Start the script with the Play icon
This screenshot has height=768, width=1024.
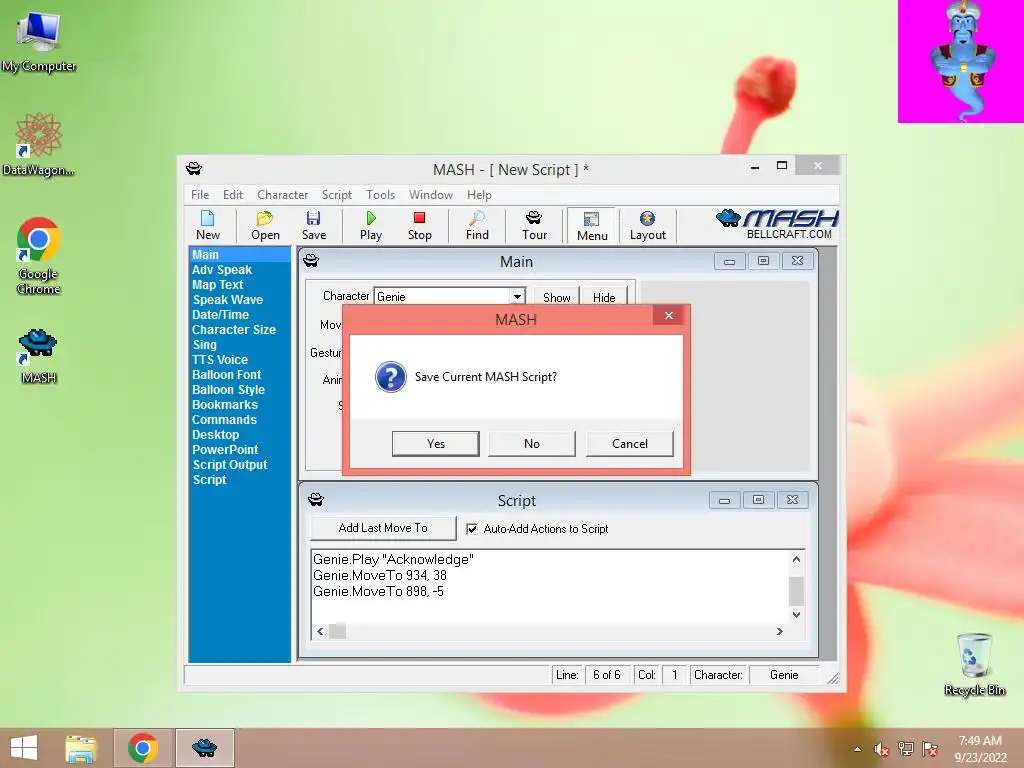click(370, 225)
